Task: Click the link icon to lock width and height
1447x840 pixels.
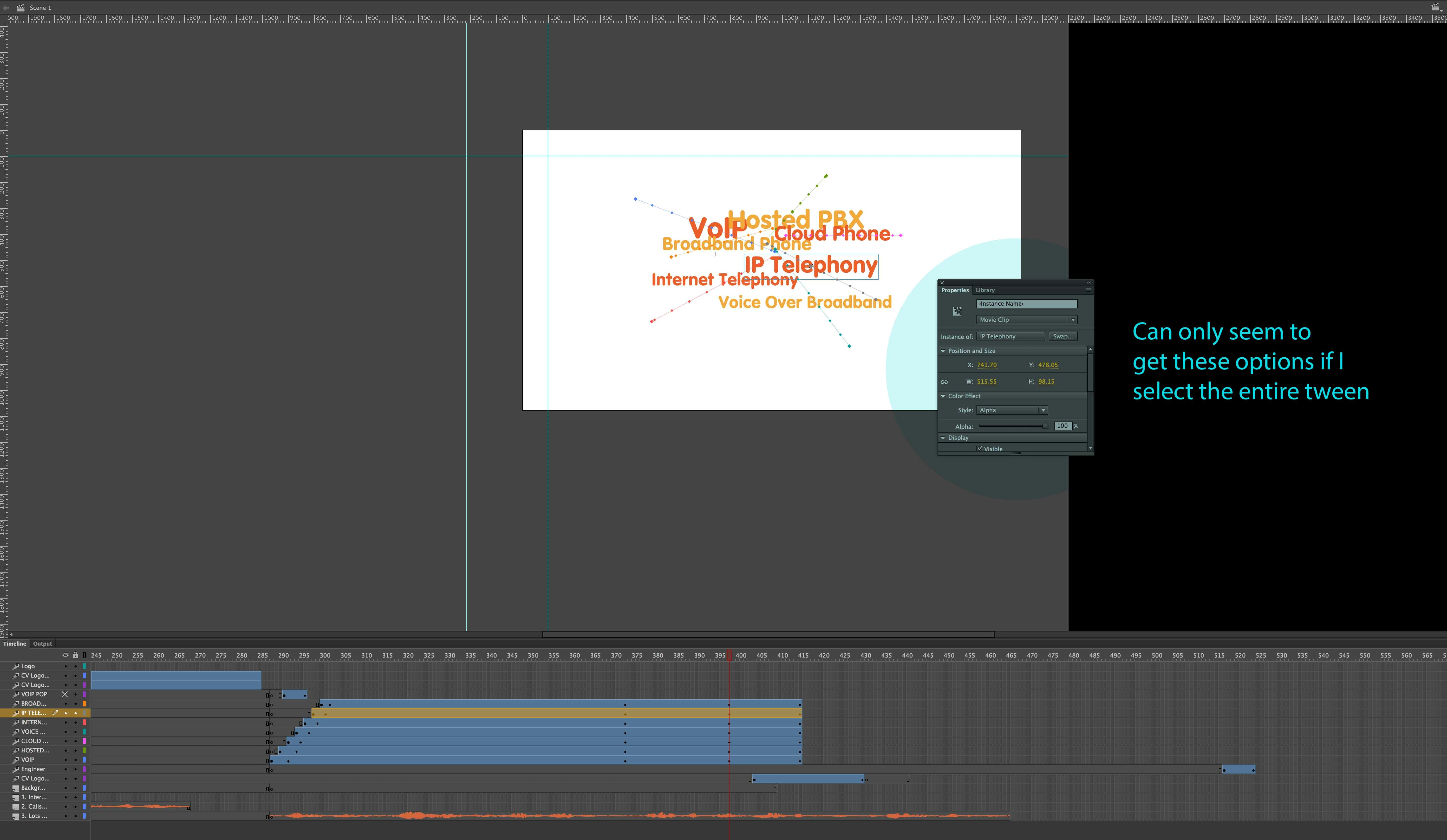Action: click(944, 382)
